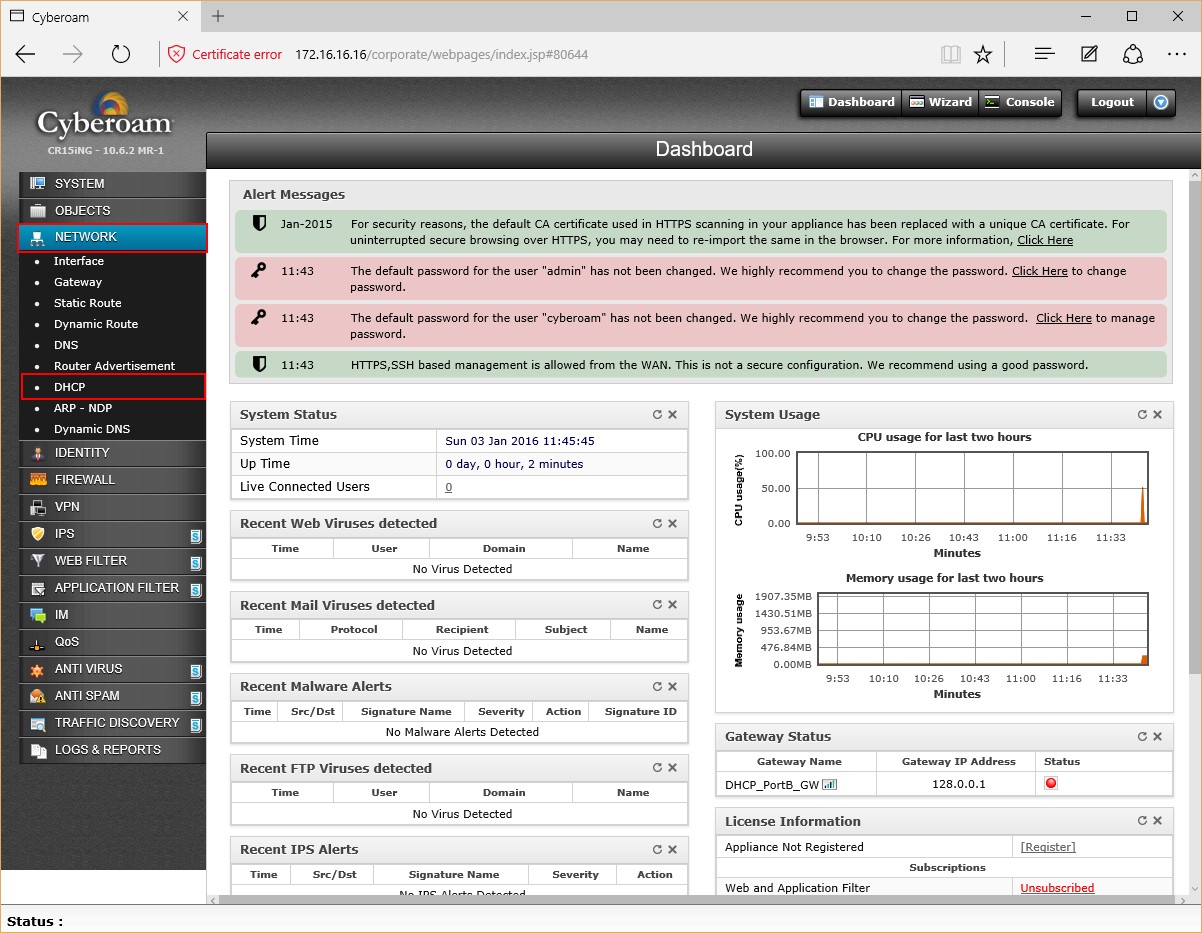Expand the FIREWALL menu

[112, 480]
